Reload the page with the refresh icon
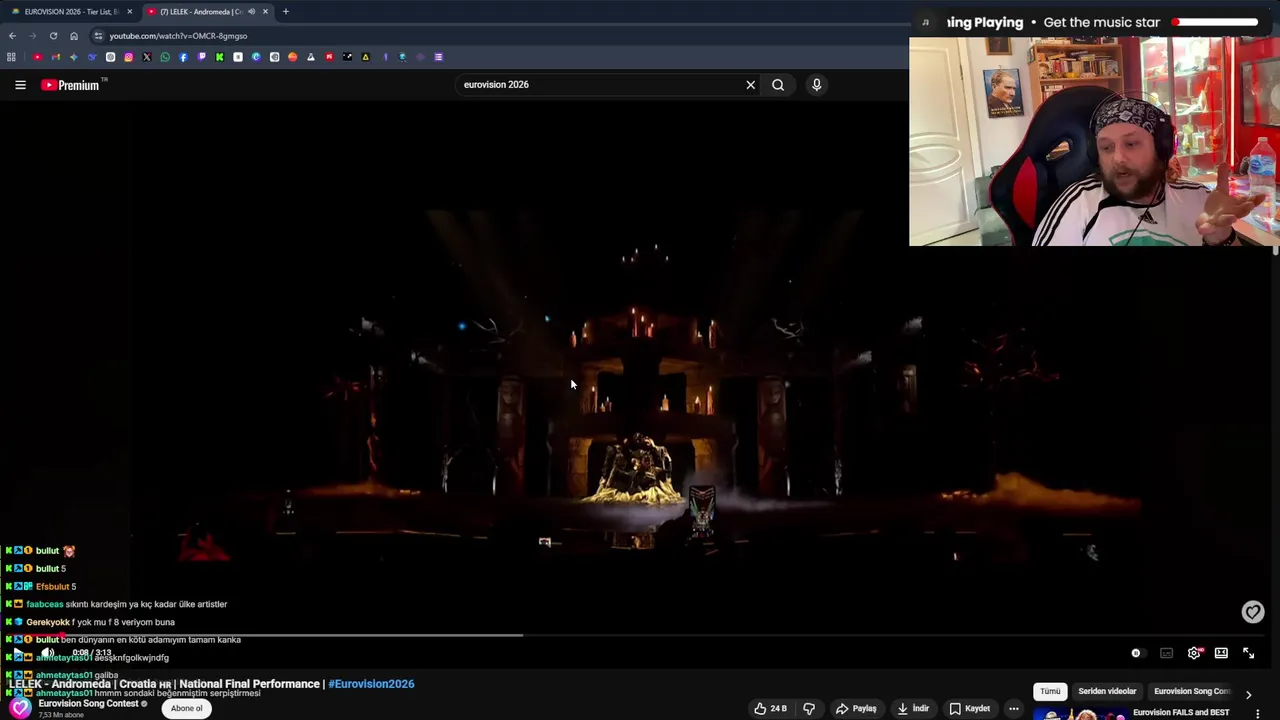Image resolution: width=1280 pixels, height=720 pixels. pyautogui.click(x=53, y=36)
